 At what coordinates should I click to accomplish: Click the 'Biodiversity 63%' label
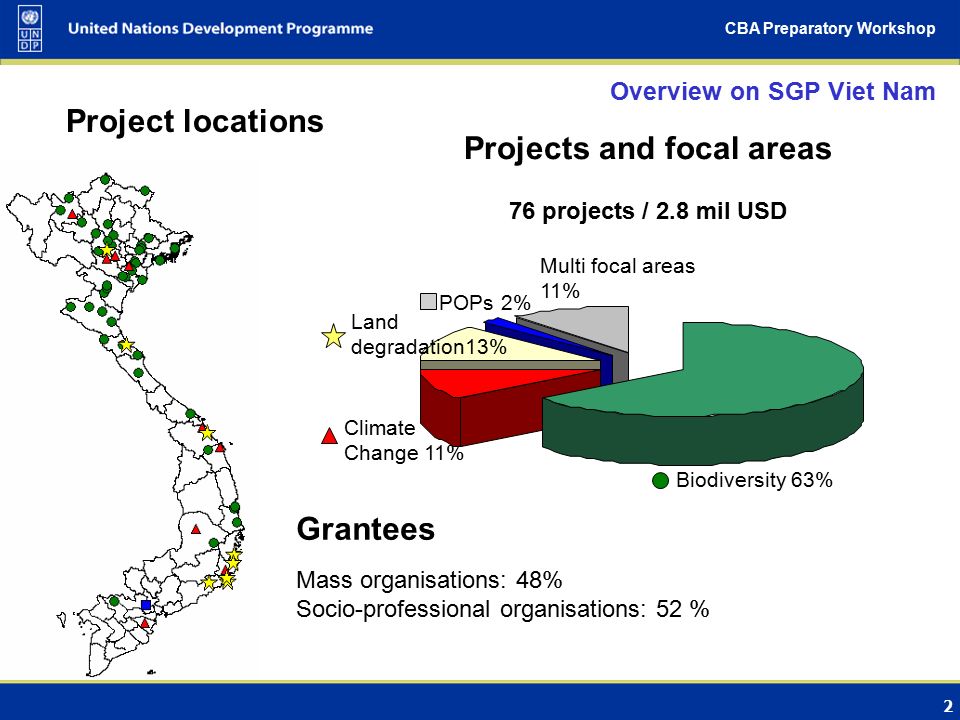coord(754,480)
